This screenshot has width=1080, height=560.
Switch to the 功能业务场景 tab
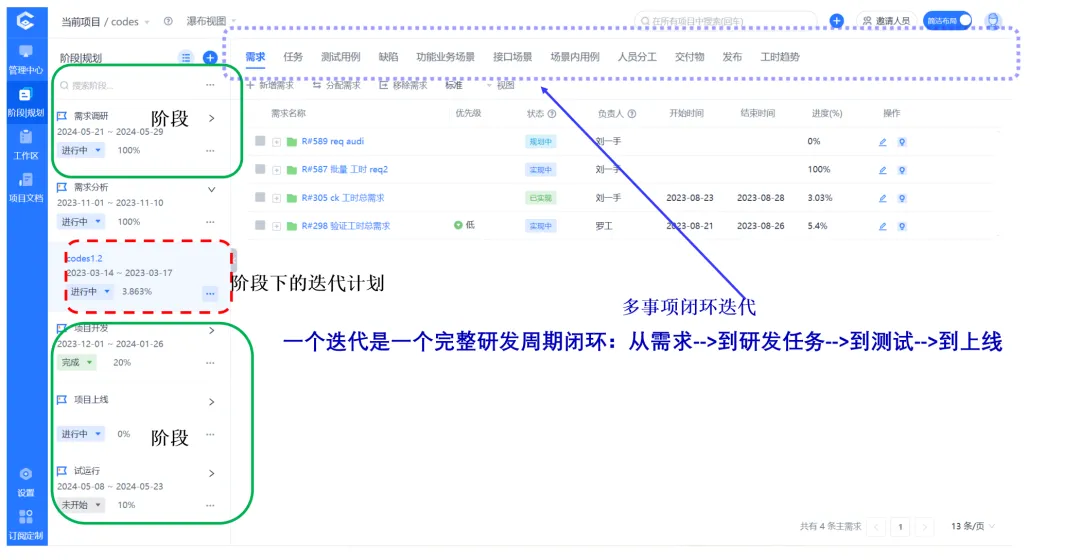445,56
